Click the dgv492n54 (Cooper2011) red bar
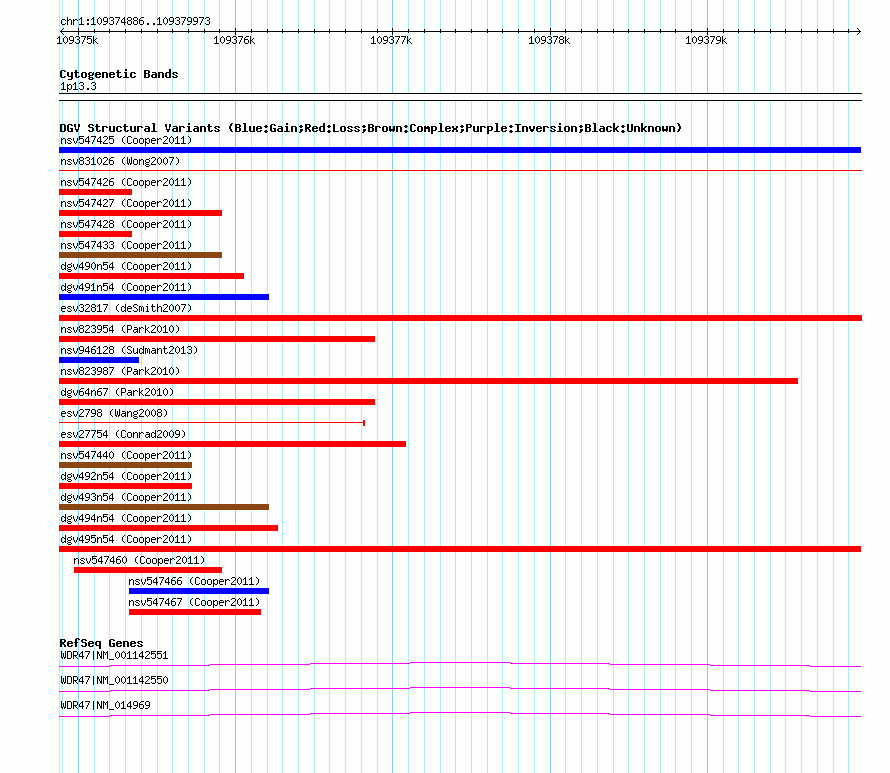Screen dimensions: 890x773 (x=125, y=486)
